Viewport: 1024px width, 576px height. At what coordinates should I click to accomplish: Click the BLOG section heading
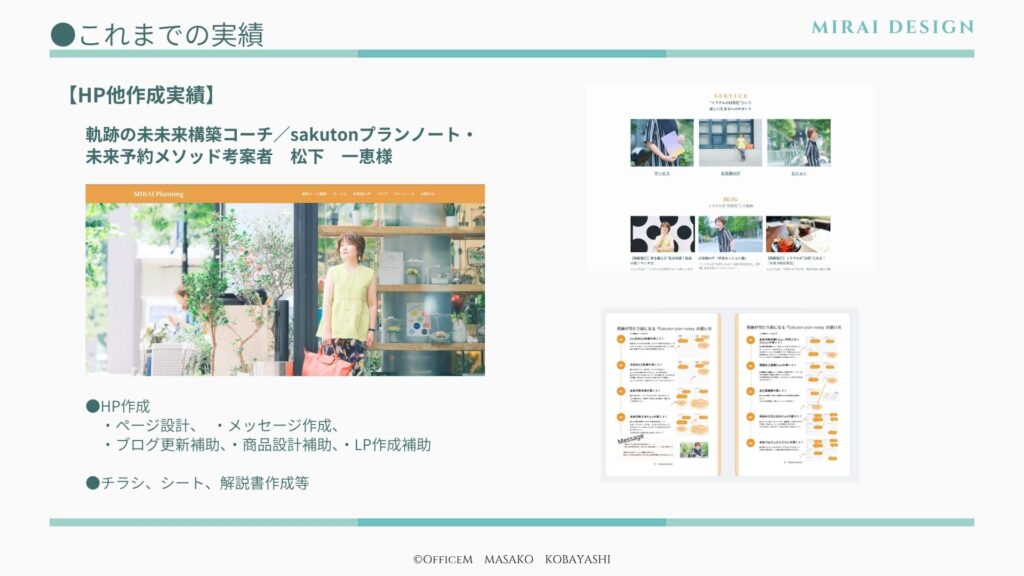click(x=730, y=199)
